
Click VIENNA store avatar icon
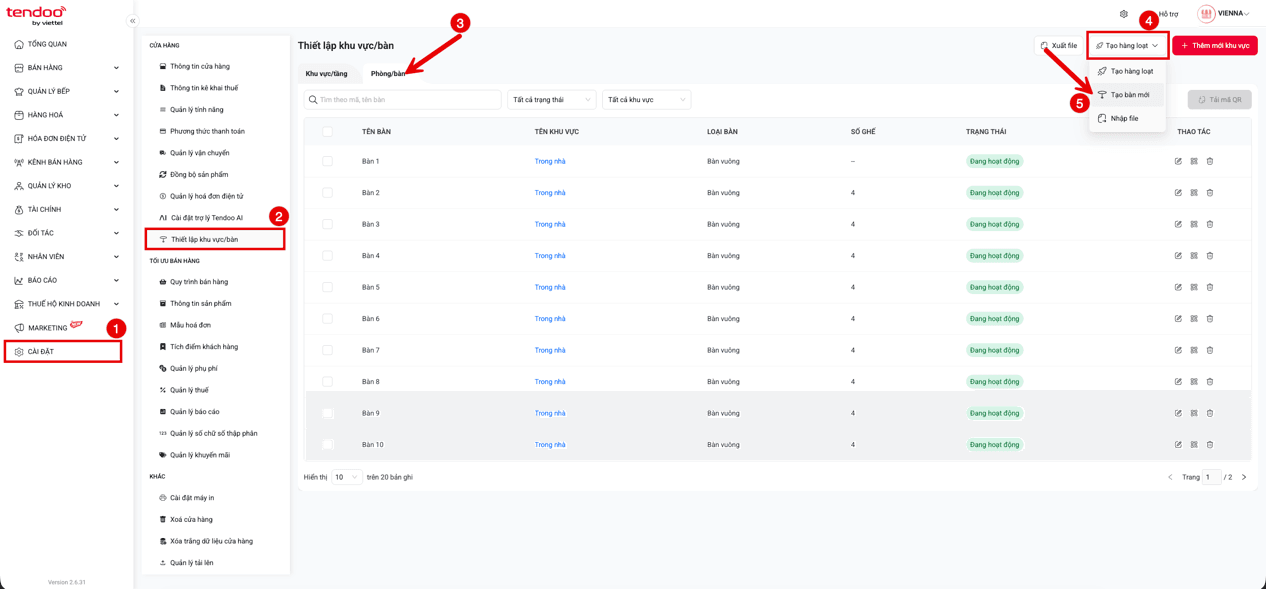point(1206,14)
